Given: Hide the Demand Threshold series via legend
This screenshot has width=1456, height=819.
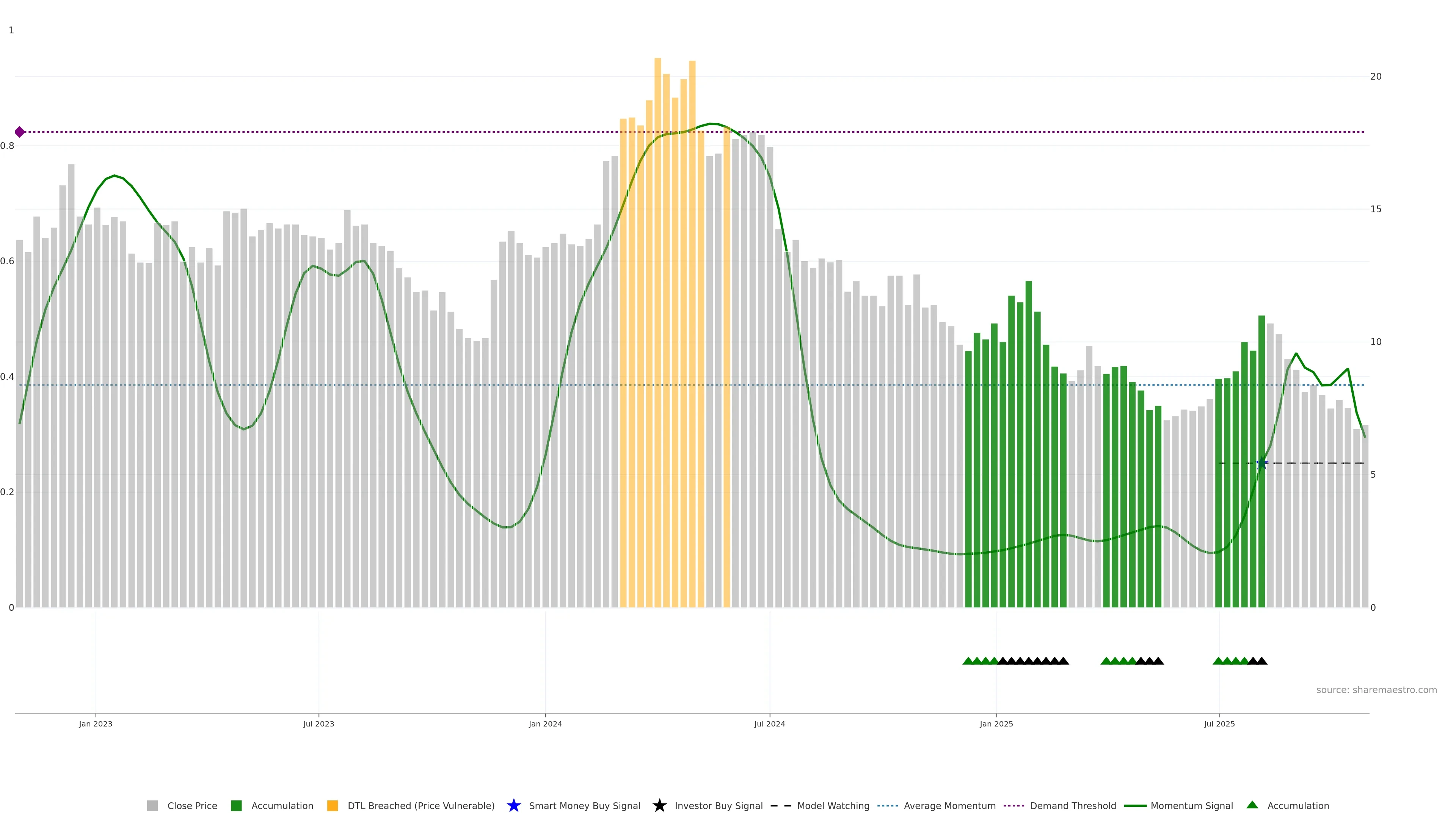Looking at the screenshot, I should [x=1072, y=805].
